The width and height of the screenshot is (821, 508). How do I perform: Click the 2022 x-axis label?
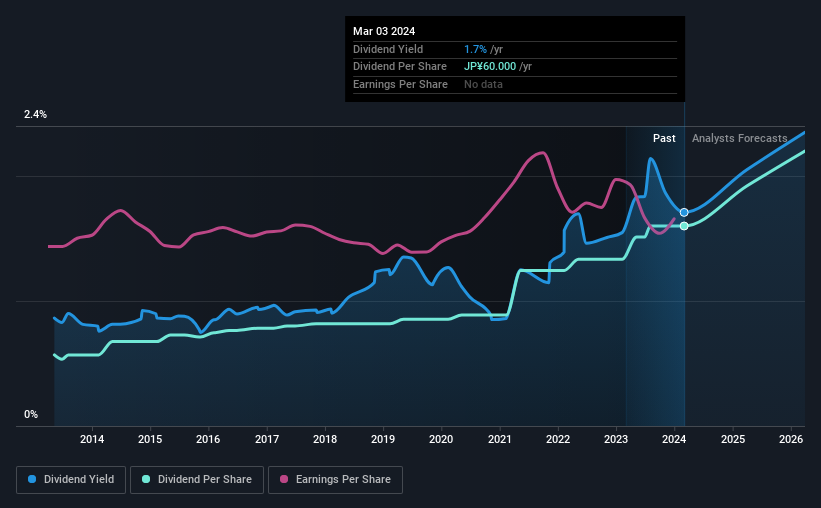point(558,439)
